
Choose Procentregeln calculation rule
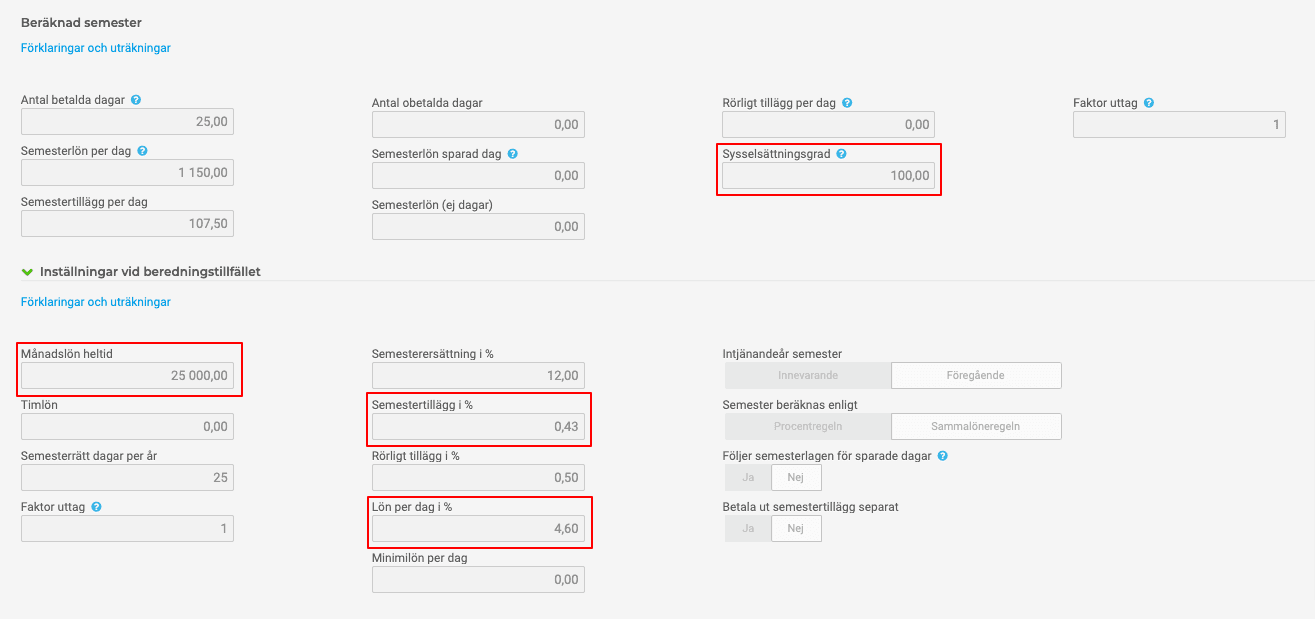tap(807, 426)
